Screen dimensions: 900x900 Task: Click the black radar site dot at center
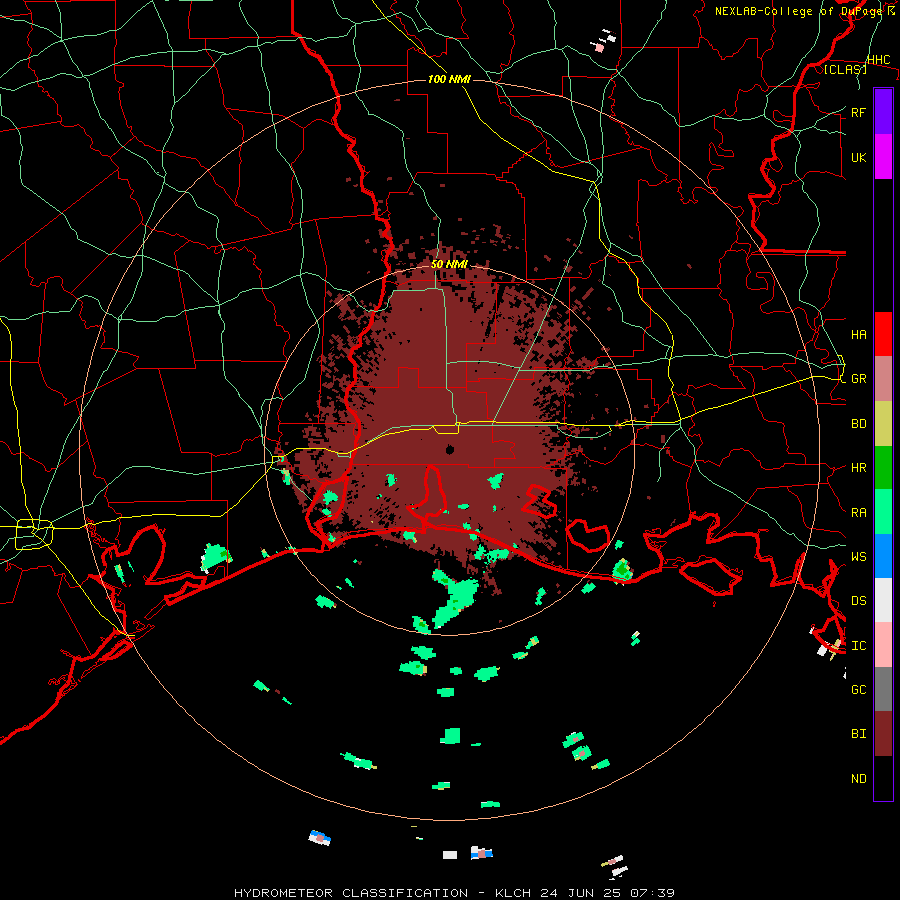(x=450, y=449)
